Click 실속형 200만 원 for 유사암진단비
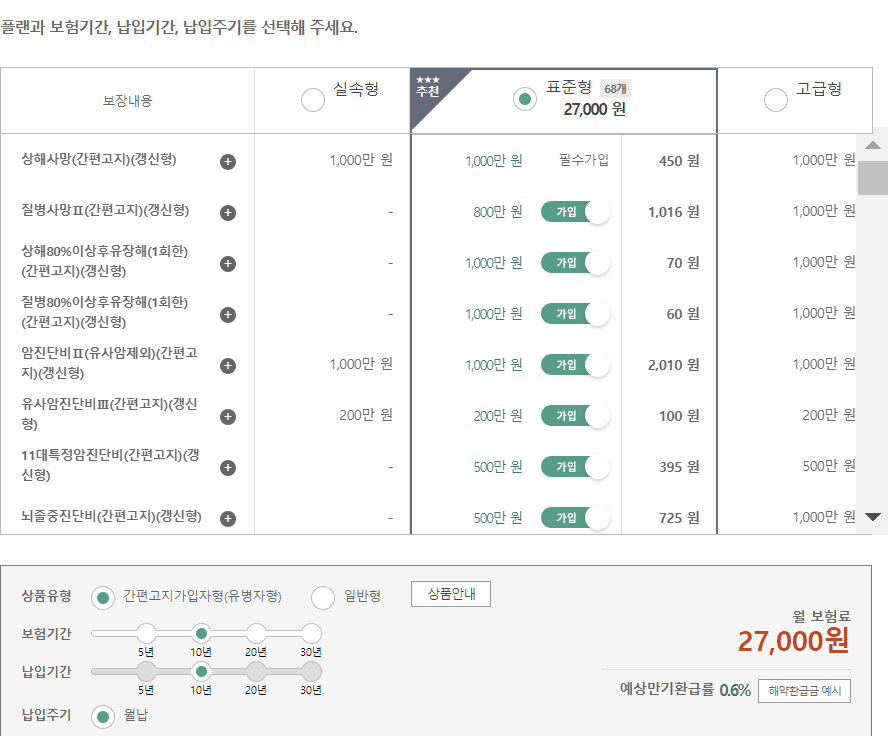The image size is (888, 736). [x=366, y=415]
